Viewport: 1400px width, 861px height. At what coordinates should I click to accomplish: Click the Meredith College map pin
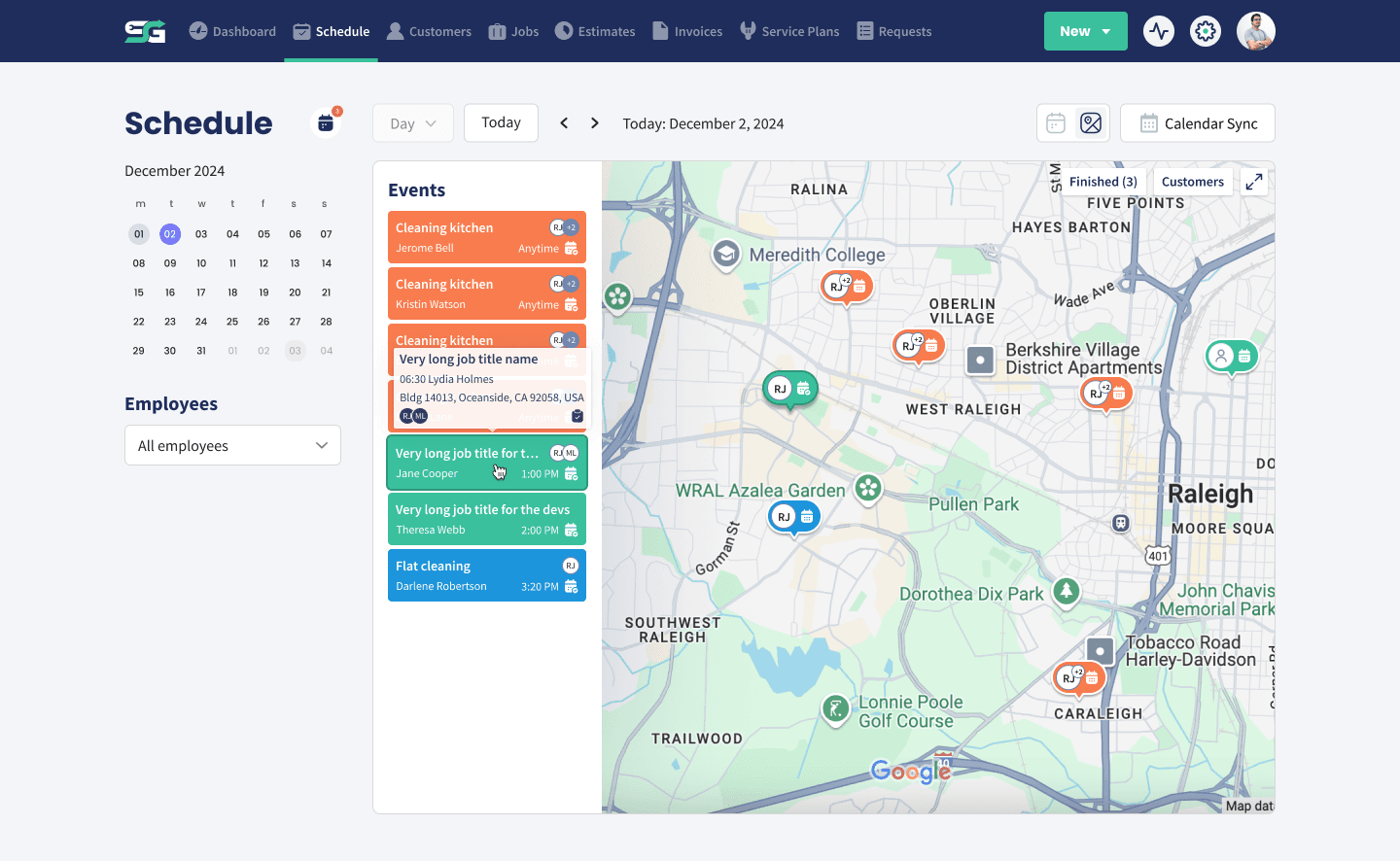[725, 255]
